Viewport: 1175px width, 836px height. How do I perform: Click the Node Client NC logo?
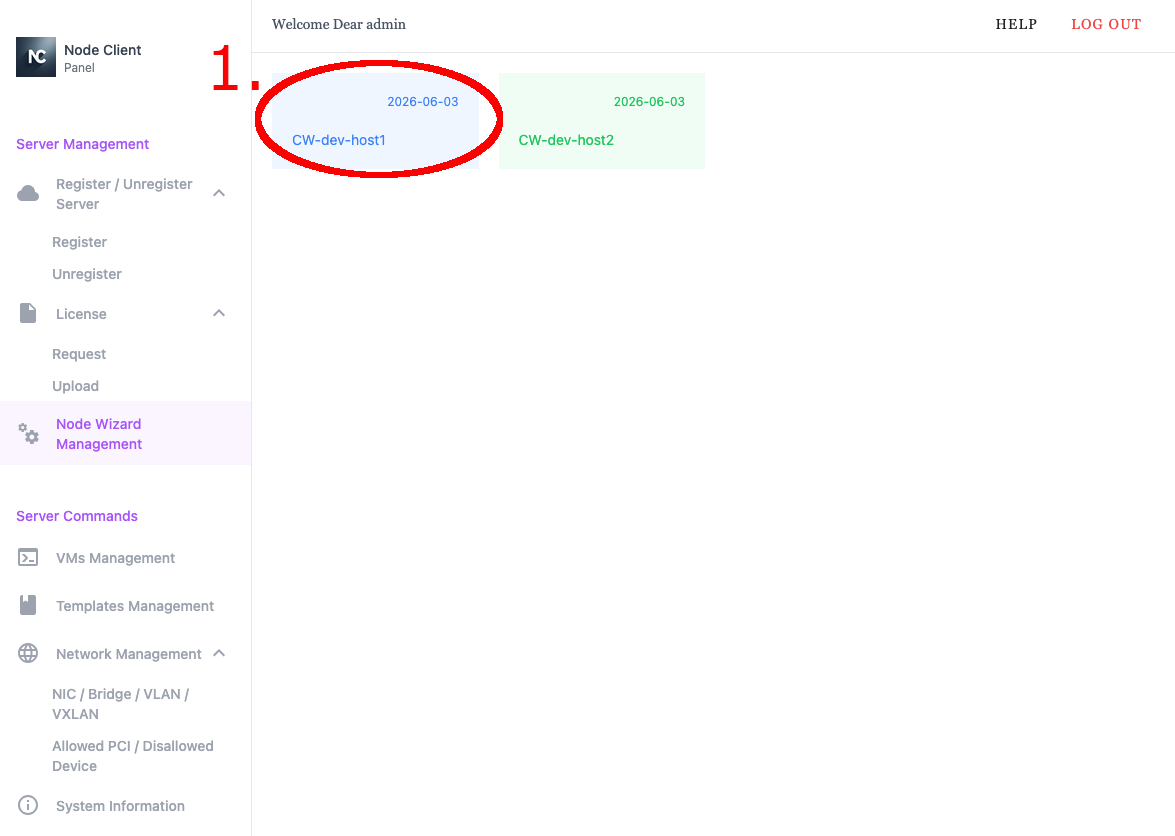36,57
